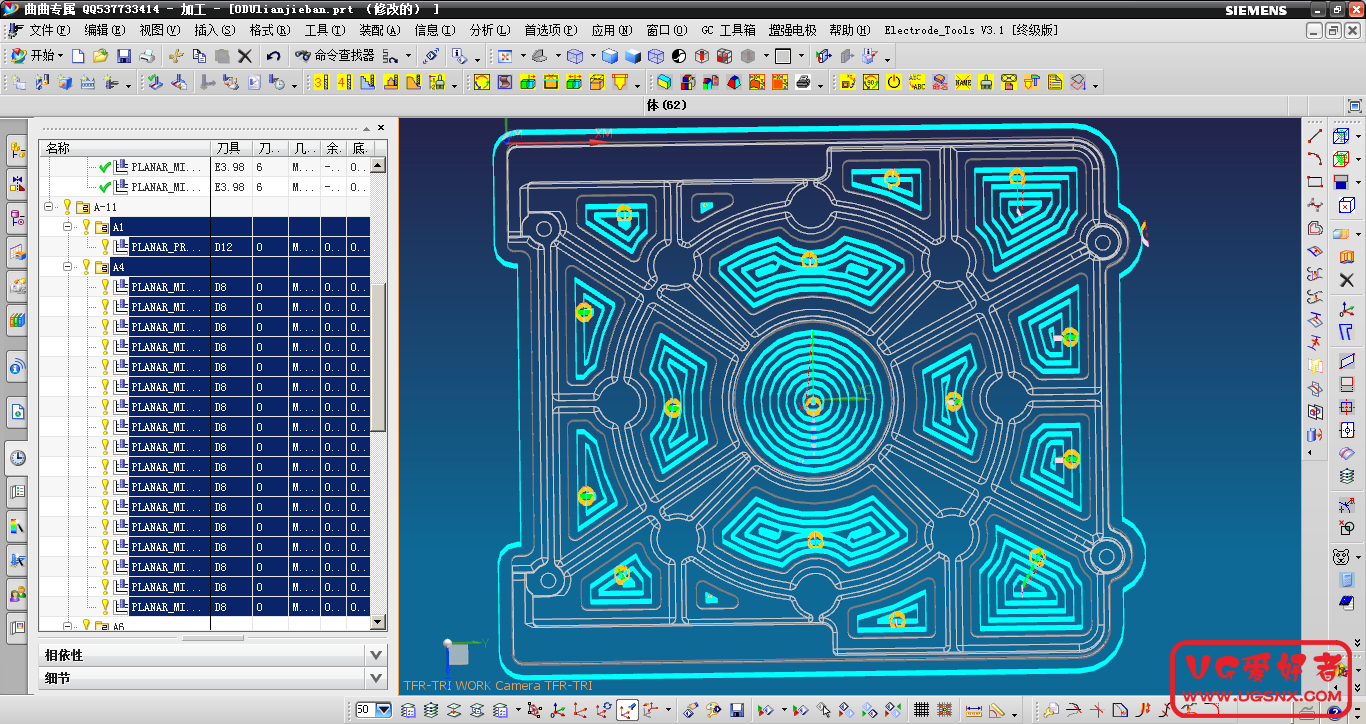Open a file with the folder icon
The width and height of the screenshot is (1366, 724).
tap(101, 56)
